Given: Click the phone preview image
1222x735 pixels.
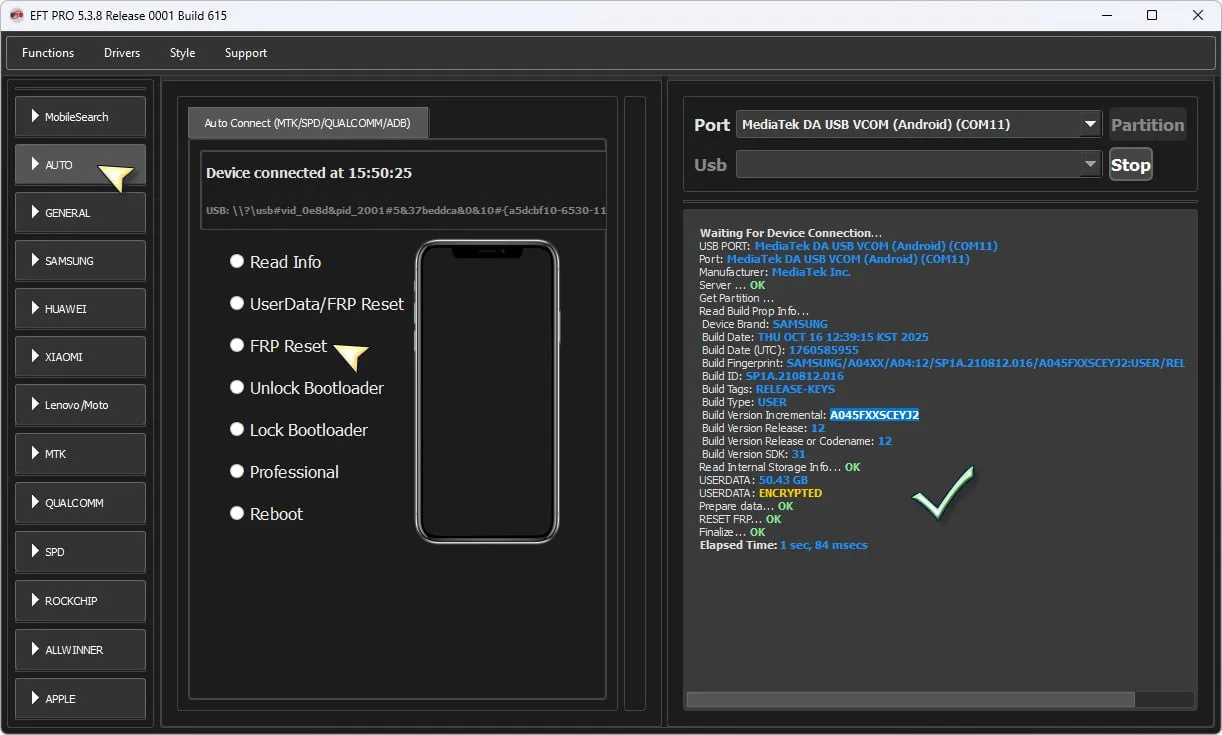Looking at the screenshot, I should (487, 392).
